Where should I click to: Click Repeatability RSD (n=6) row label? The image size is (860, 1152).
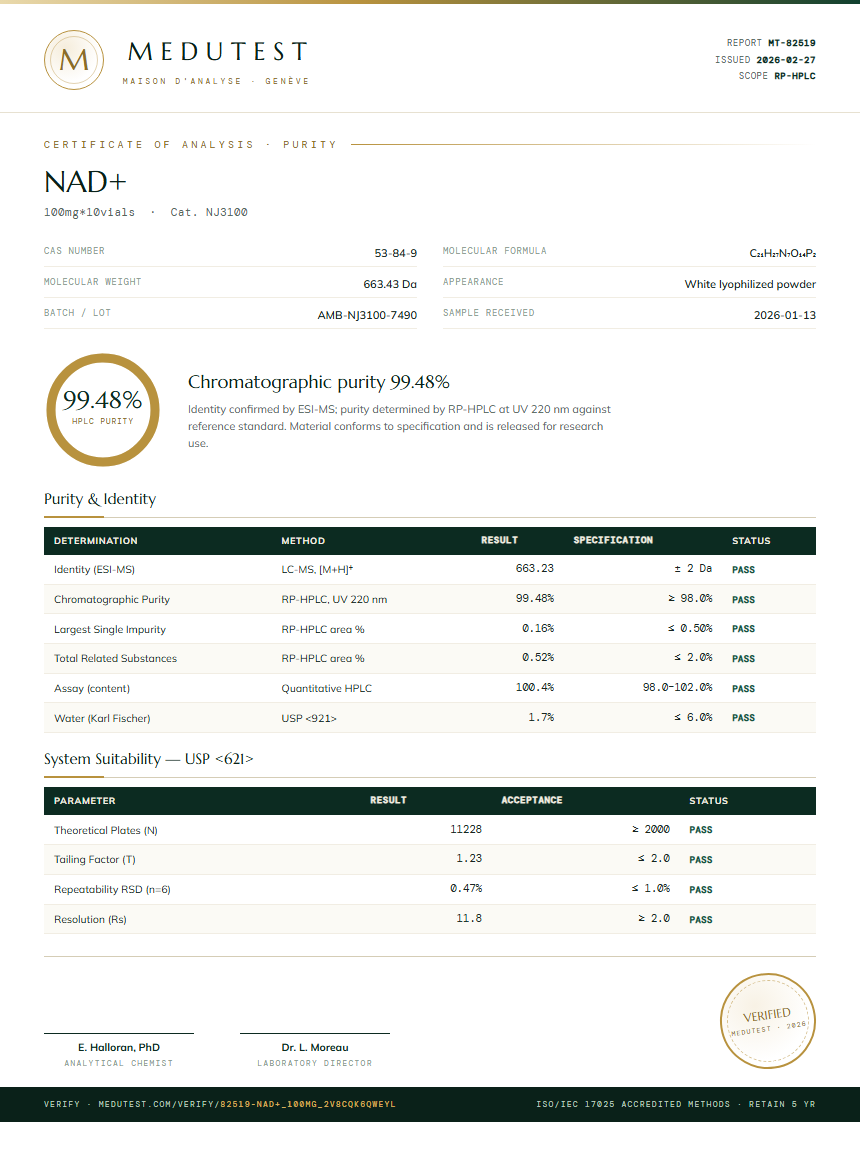pos(112,890)
